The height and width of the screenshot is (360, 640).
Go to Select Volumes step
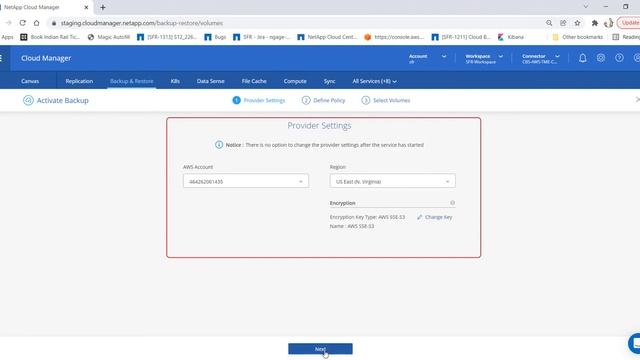coord(386,100)
